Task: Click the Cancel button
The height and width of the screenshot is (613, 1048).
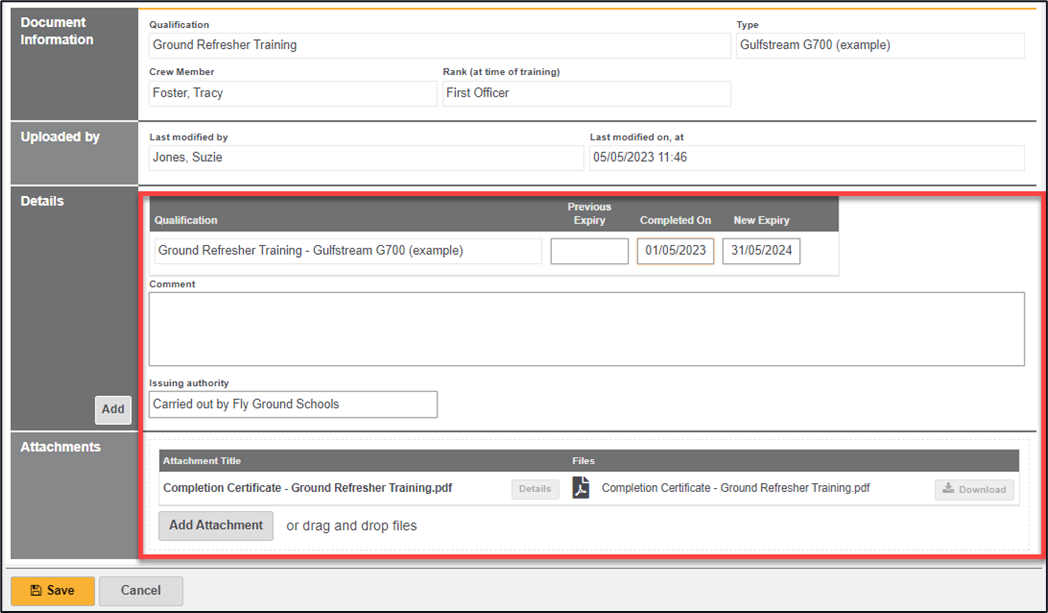Action: [141, 590]
